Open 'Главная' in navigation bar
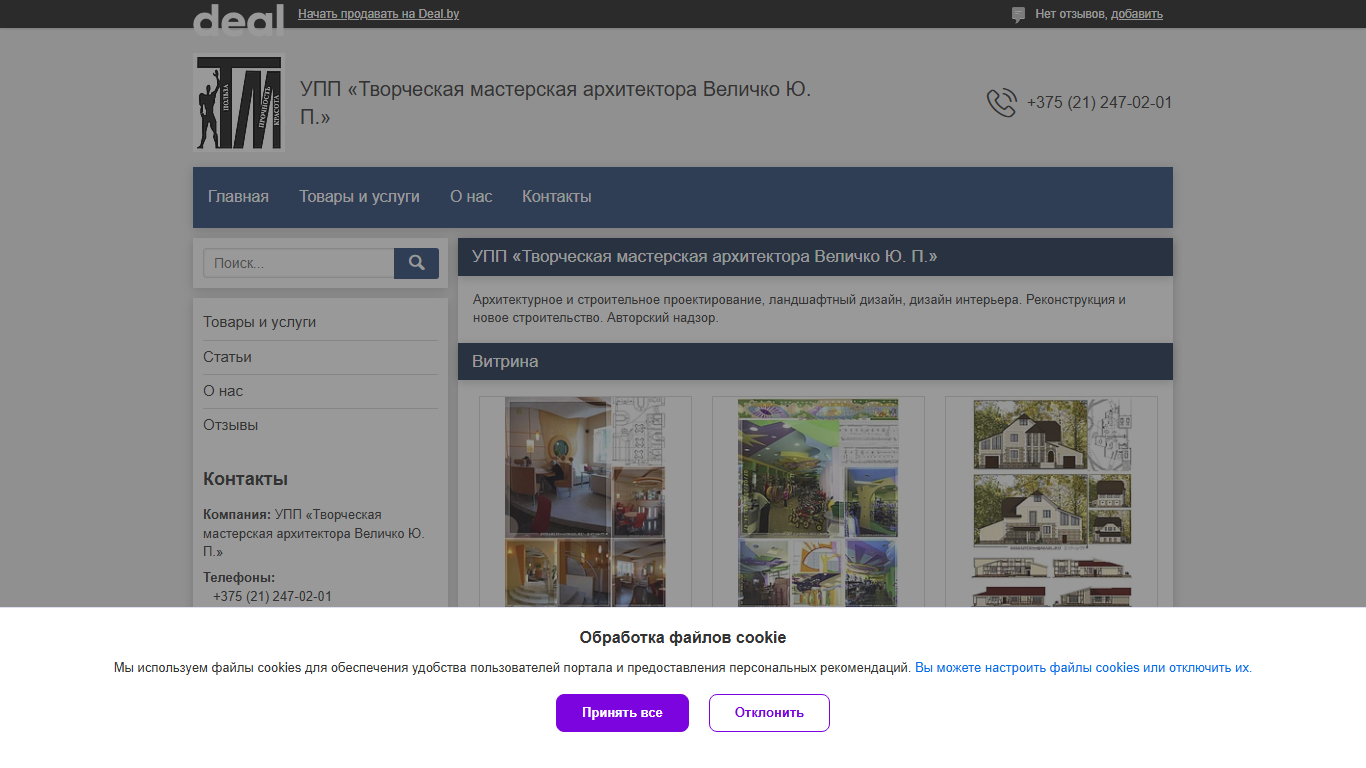1366x768 pixels. click(238, 197)
